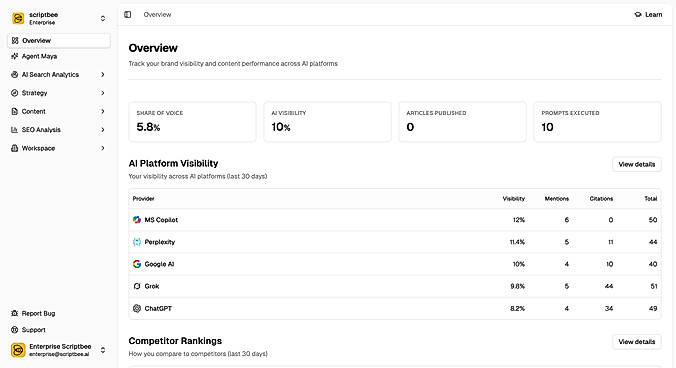The height and width of the screenshot is (368, 676).
Task: Click the Learn graduation cap icon
Action: [638, 15]
